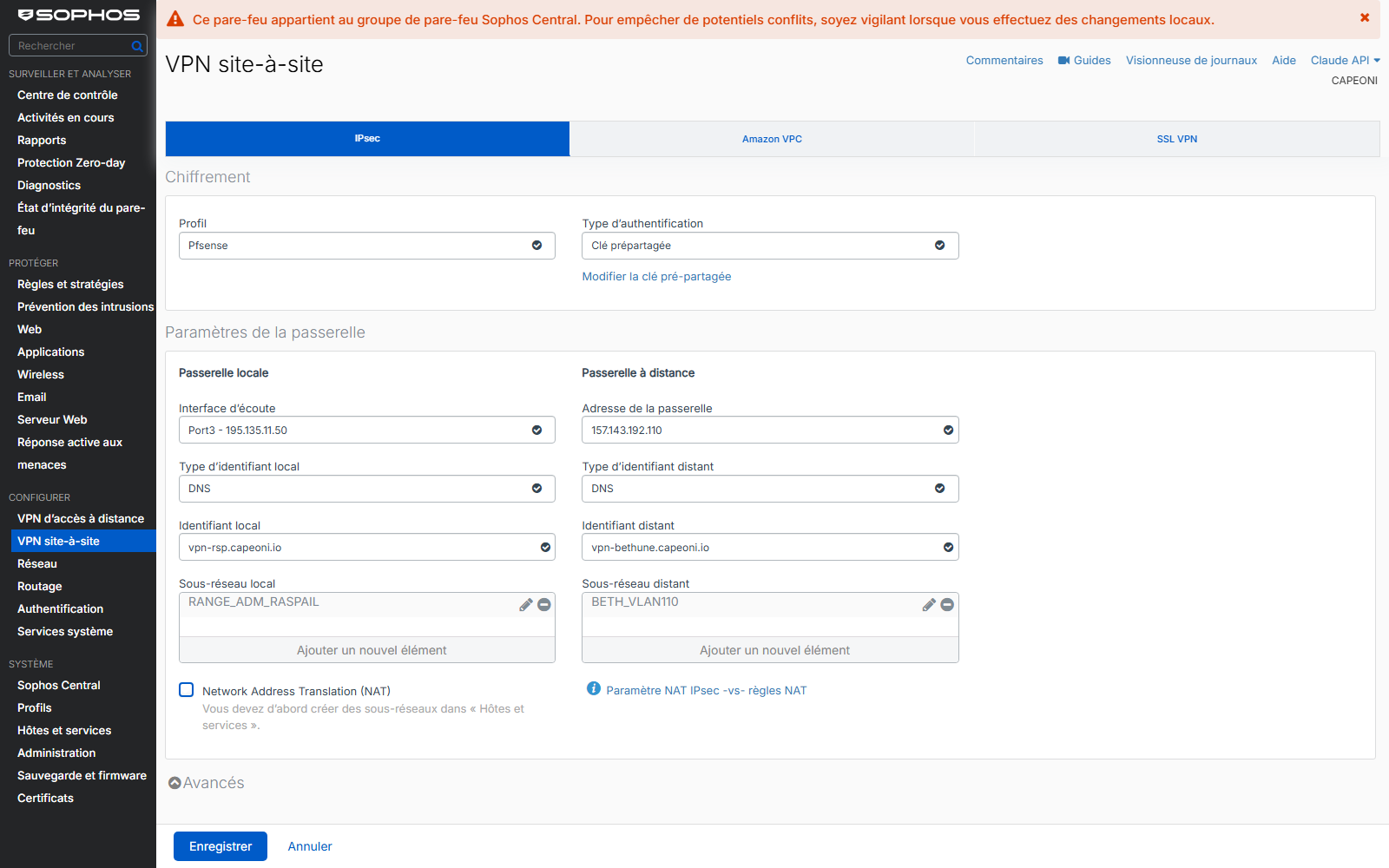The width and height of the screenshot is (1389, 868).
Task: Open Type d'authentification dropdown
Action: click(770, 246)
